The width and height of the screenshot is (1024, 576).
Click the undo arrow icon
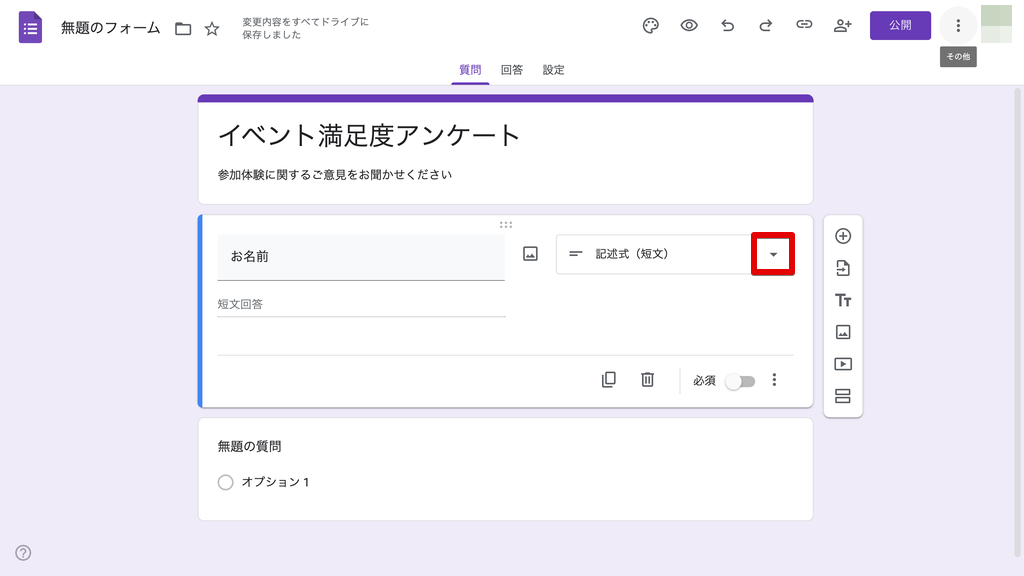pos(727,26)
